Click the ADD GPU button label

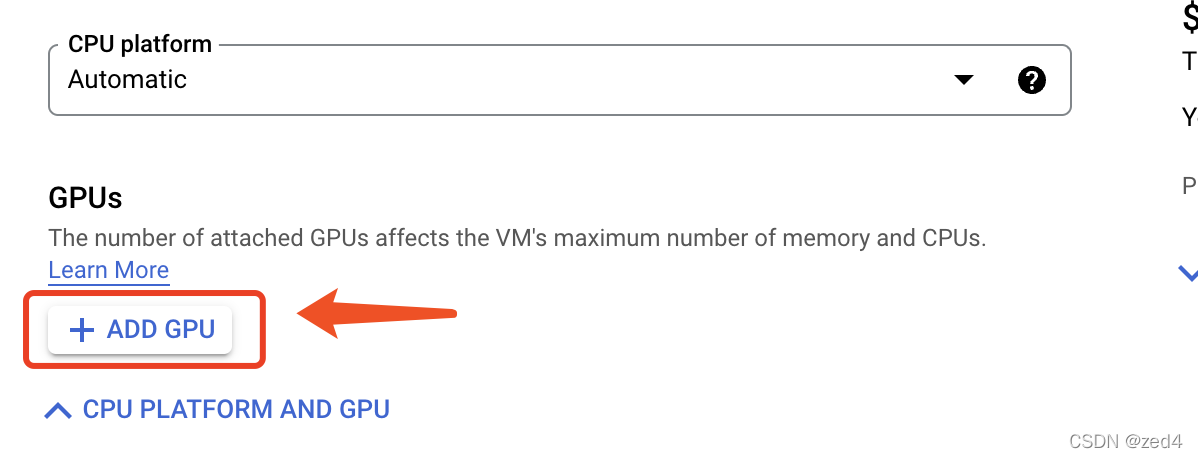pos(160,330)
